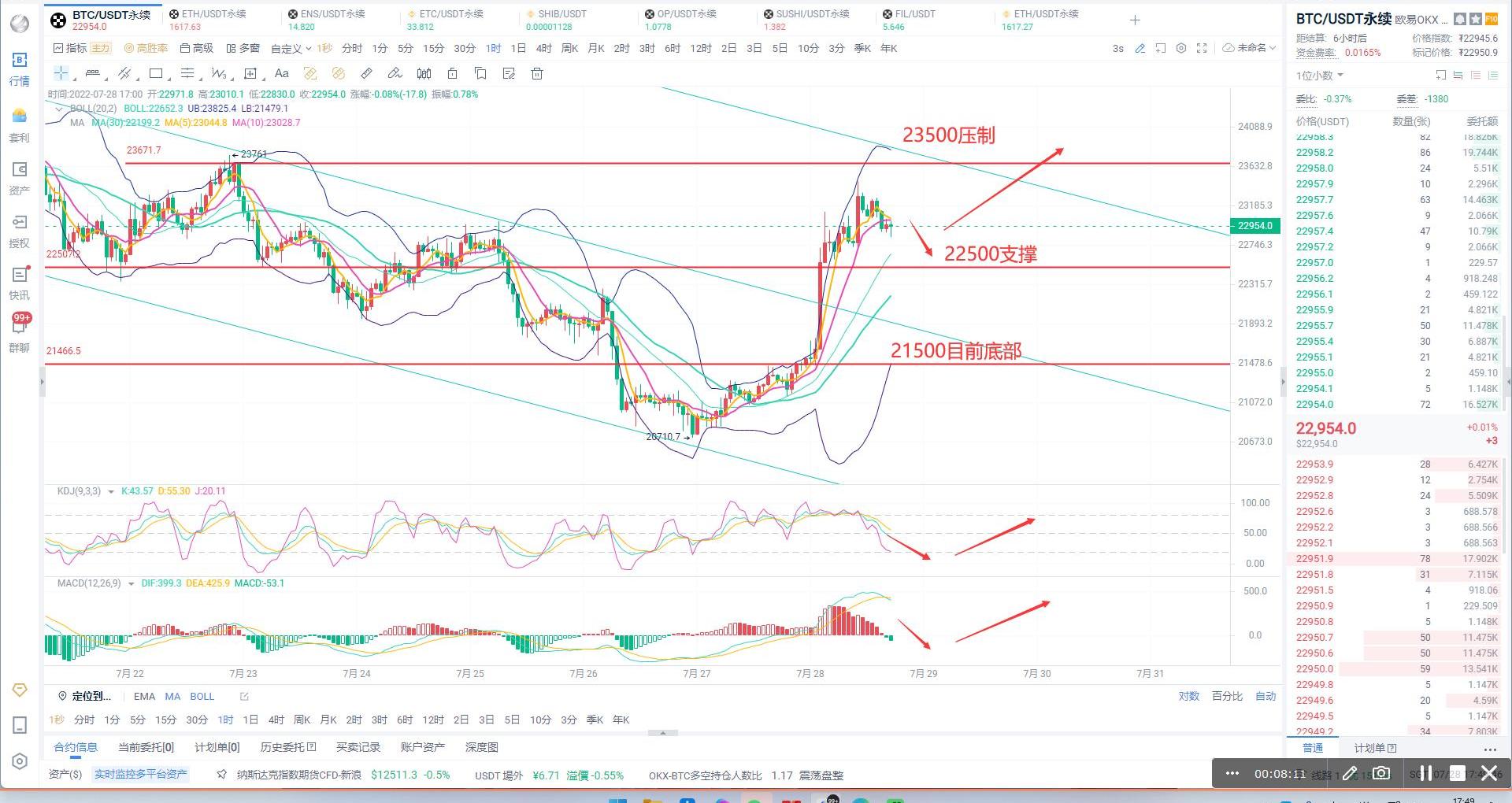
Task: Add a new chart tab with plus
Action: 1135,20
